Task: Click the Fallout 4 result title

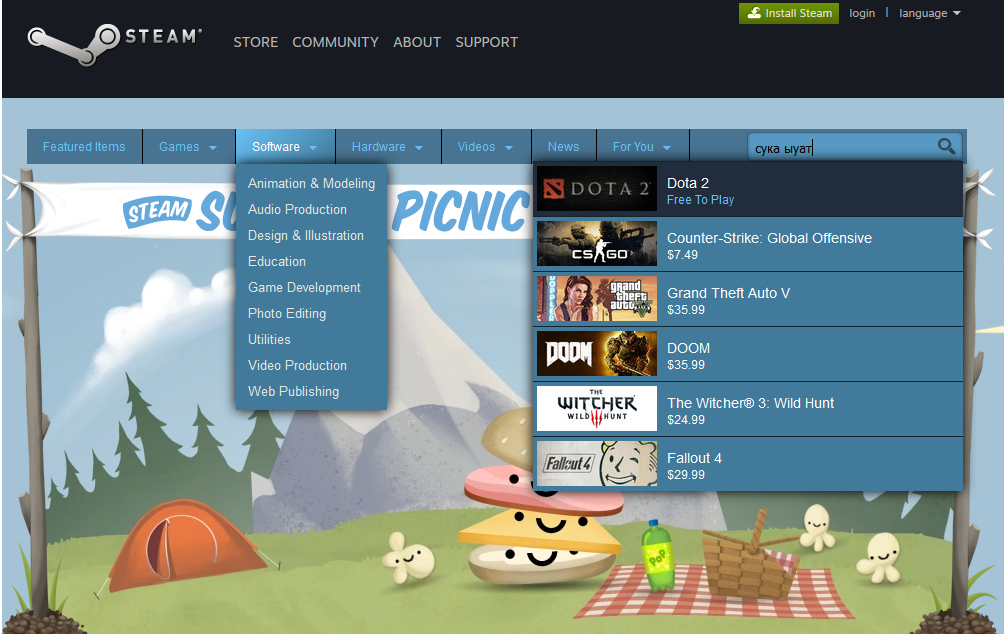Action: point(694,458)
